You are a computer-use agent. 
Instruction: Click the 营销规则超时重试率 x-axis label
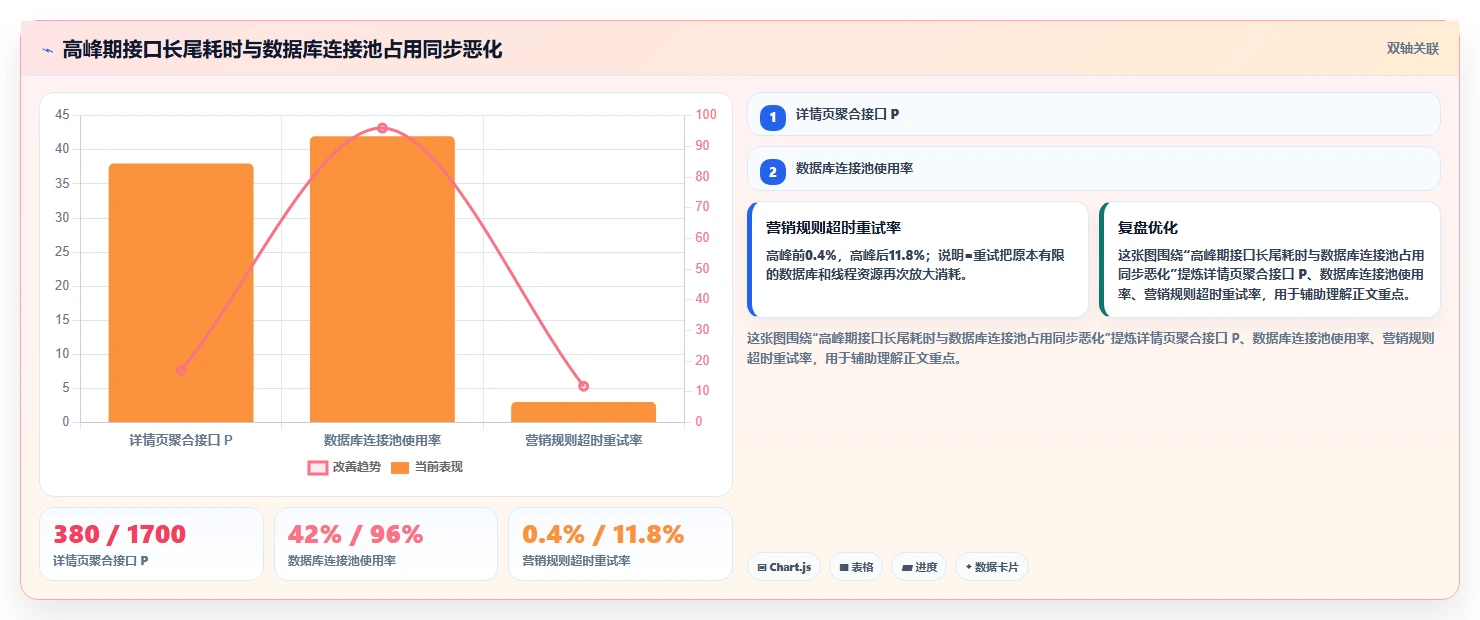pyautogui.click(x=584, y=440)
